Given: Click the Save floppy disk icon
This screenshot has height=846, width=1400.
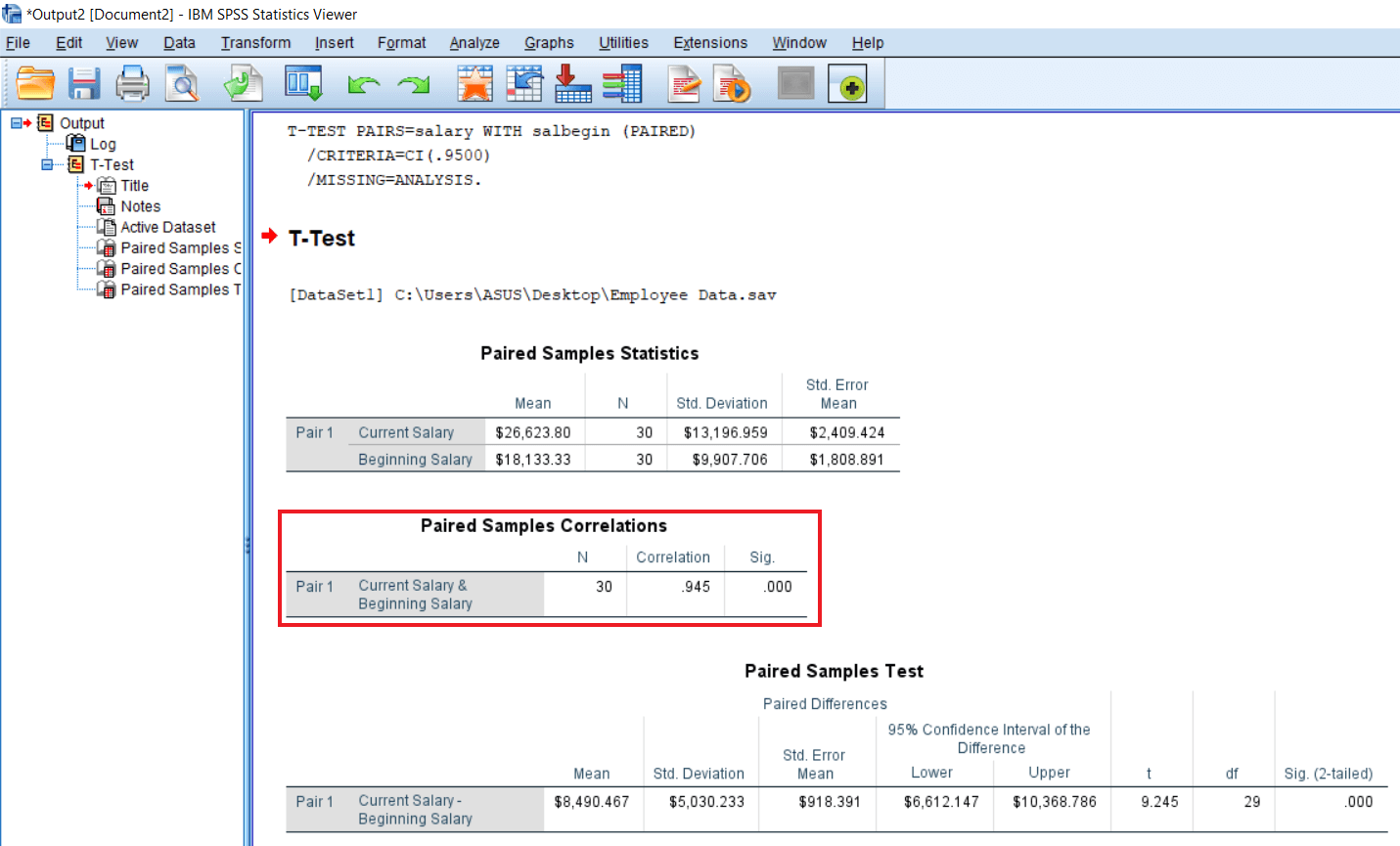Looking at the screenshot, I should pos(84,84).
